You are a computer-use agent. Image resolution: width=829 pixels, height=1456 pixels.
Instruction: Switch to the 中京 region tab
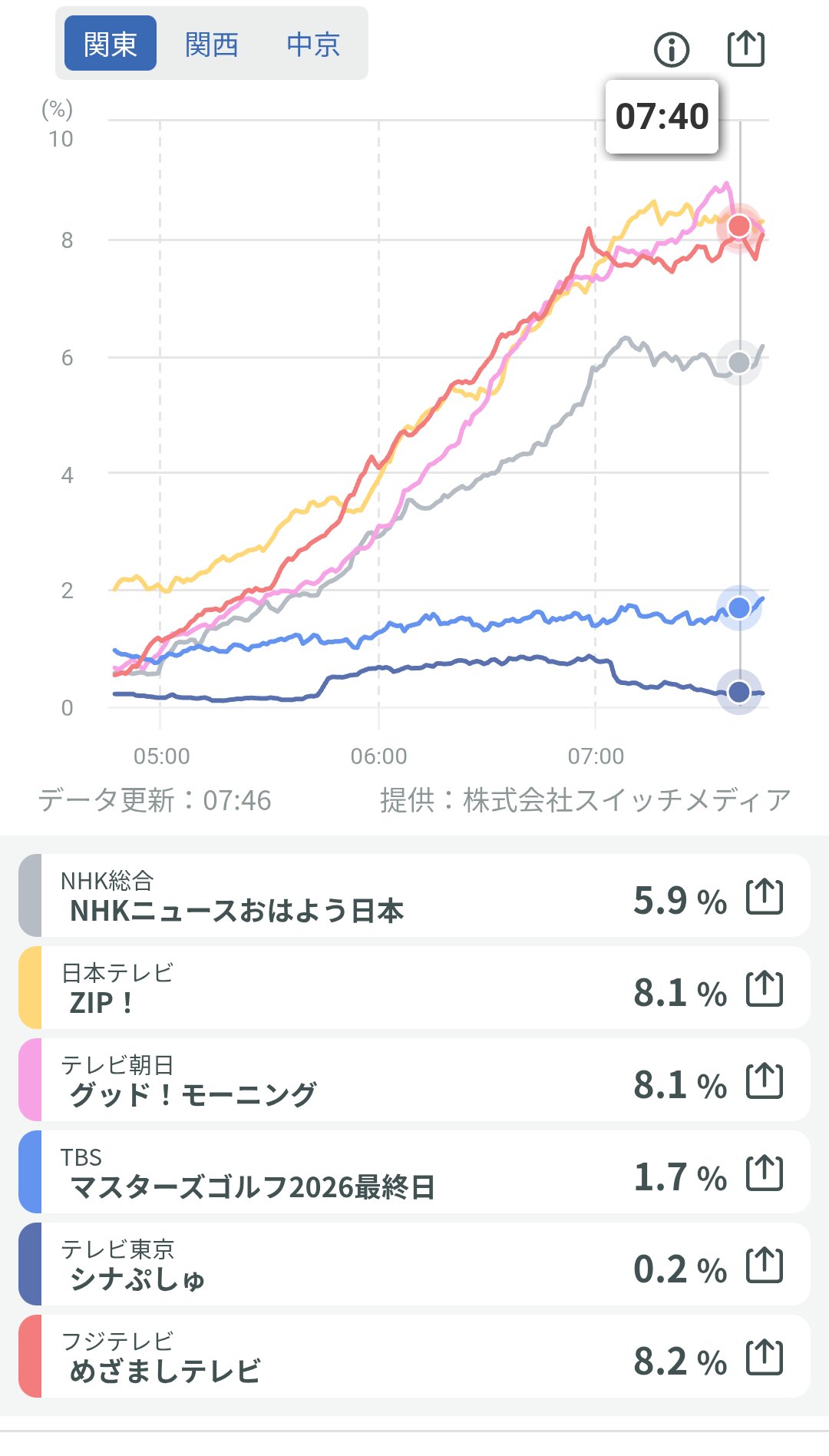point(313,44)
